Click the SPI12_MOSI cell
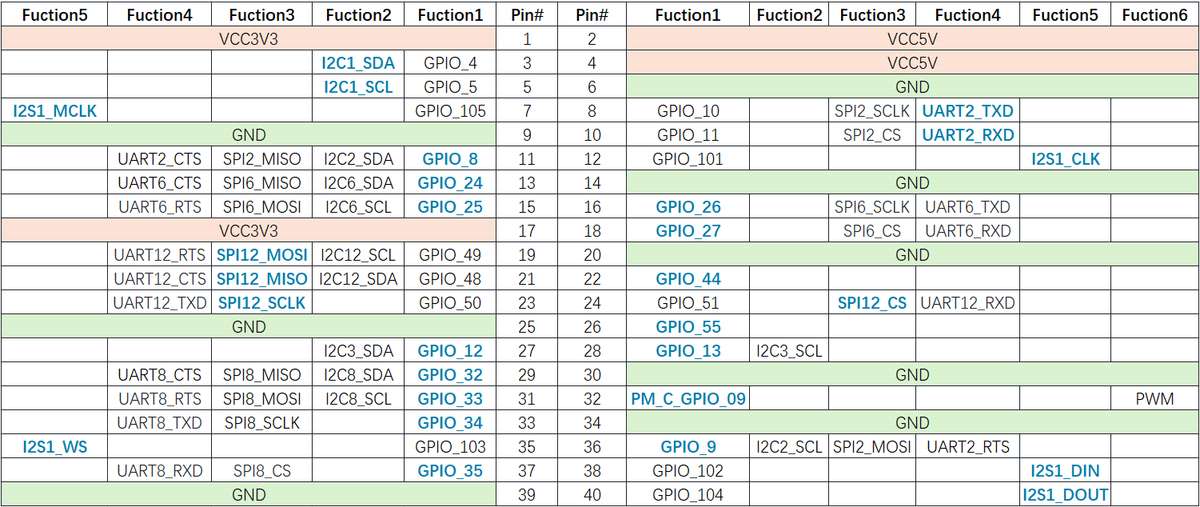Viewport: 1200px width, 507px height. (x=262, y=255)
